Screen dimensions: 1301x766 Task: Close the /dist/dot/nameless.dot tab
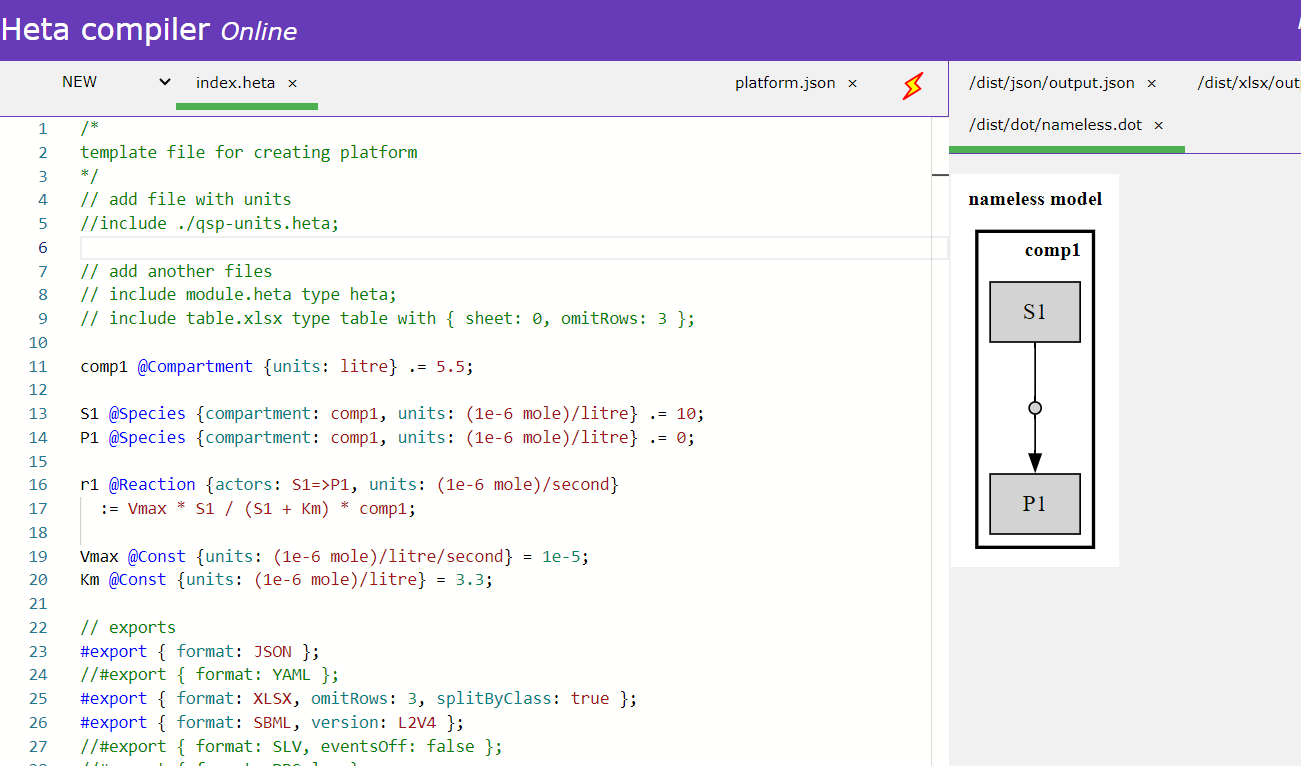click(x=1157, y=125)
